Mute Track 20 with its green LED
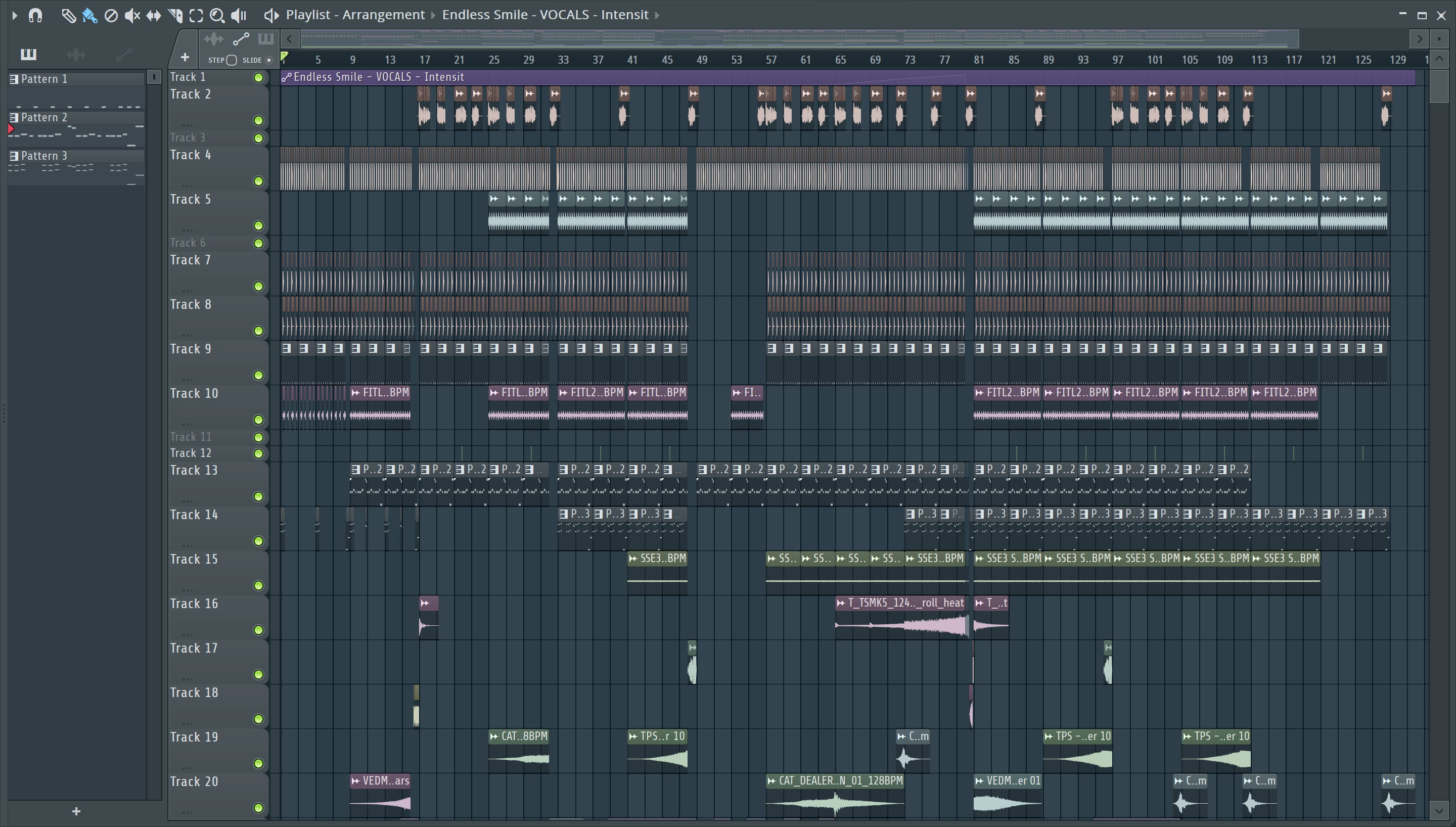This screenshot has width=1456, height=827. 258,808
